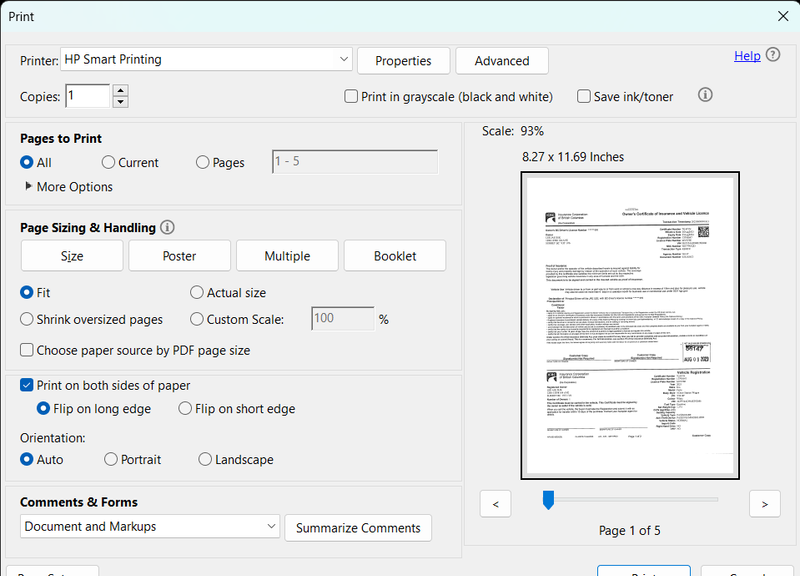The height and width of the screenshot is (576, 800).
Task: Click the printer Properties button
Action: [x=403, y=61]
